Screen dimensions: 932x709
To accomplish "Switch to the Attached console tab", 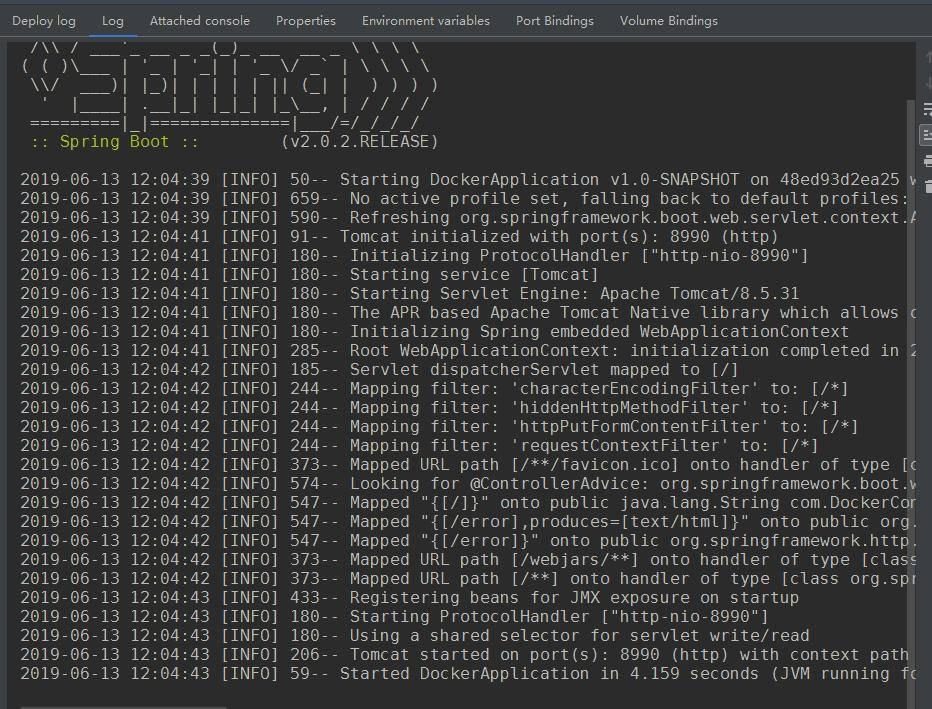I will click(x=200, y=21).
